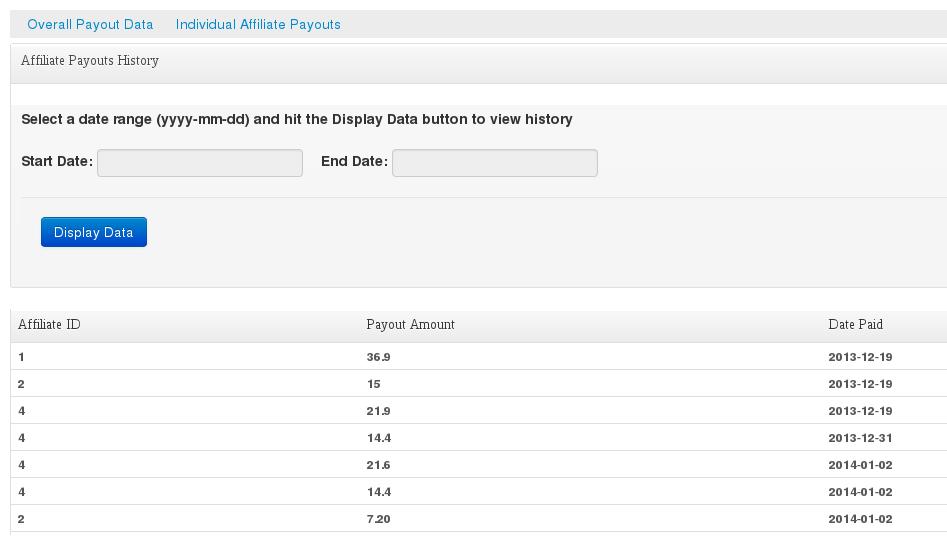Click the Affiliate ID column header
Viewport: 947px width, 536px height.
[x=49, y=325]
